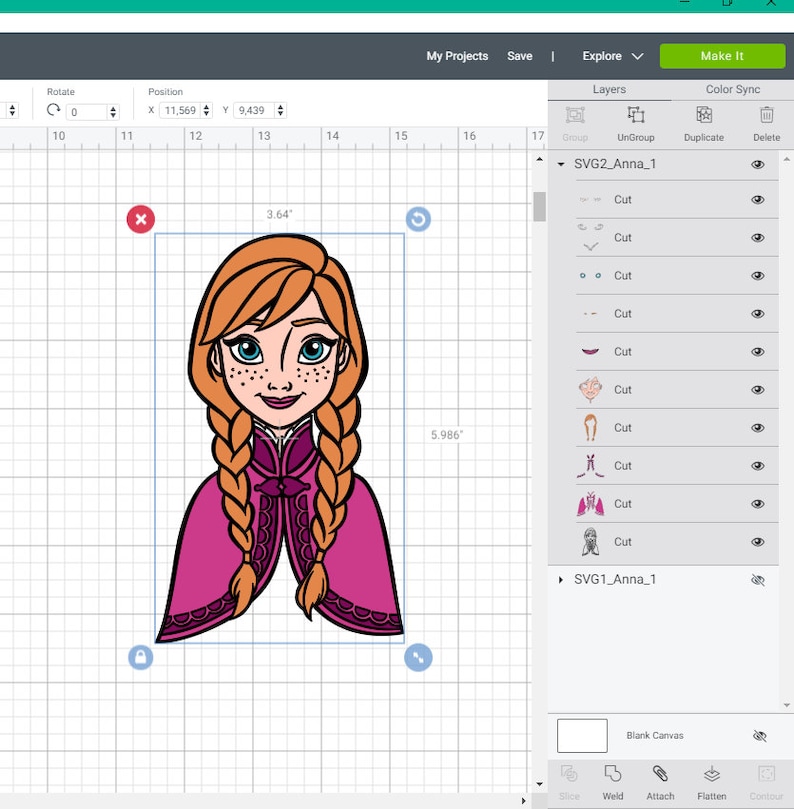Click the blue resize handle on the selection
Image resolution: width=794 pixels, height=809 pixels.
(418, 658)
